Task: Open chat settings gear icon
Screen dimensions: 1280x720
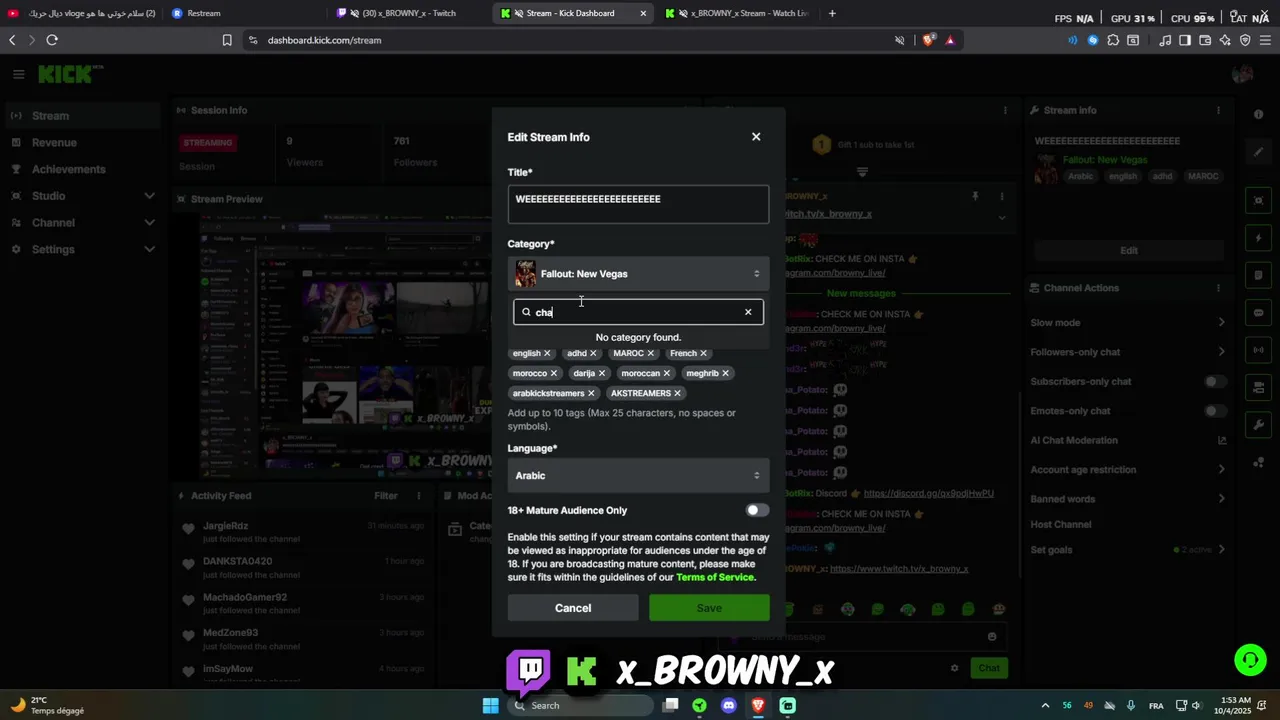Action: click(x=954, y=668)
